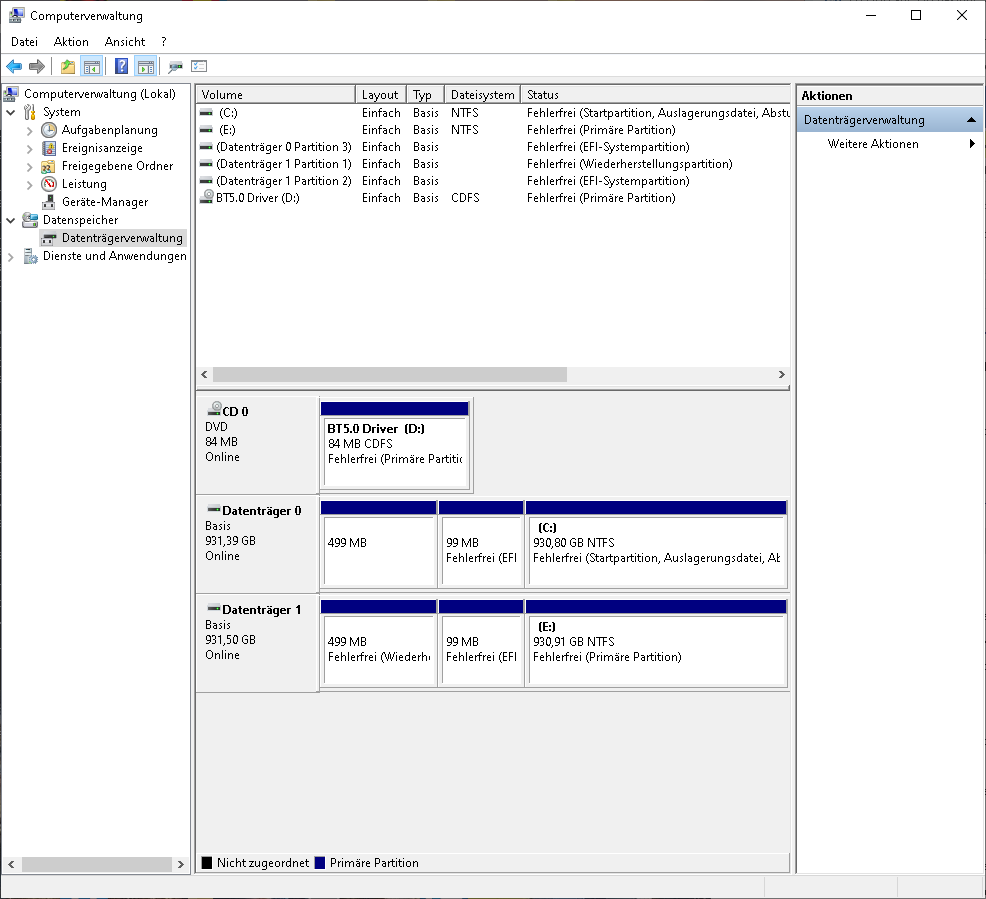Viewport: 986px width, 899px height.
Task: Click the Back arrow toolbar icon
Action: coord(14,66)
